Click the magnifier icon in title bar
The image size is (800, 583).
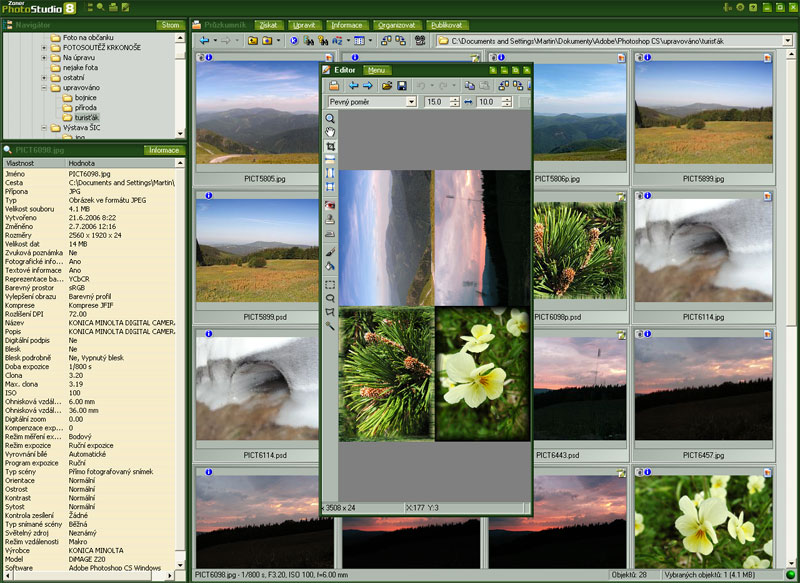point(101,7)
